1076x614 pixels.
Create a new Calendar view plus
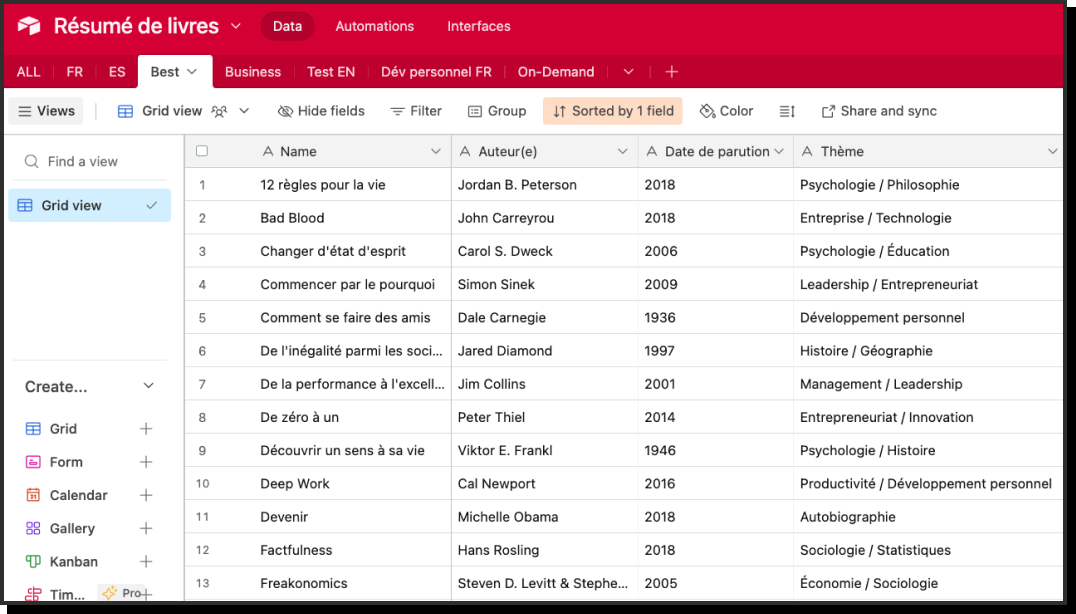146,495
